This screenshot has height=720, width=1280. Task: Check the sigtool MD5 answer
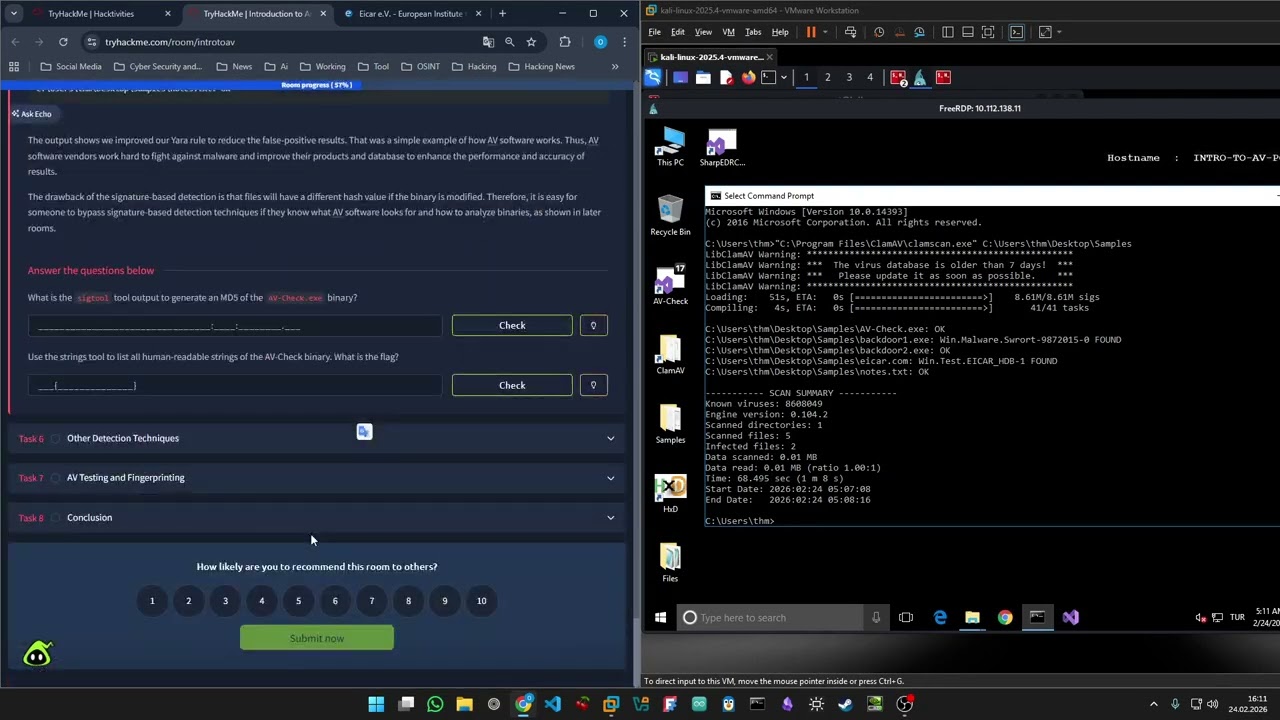pyautogui.click(x=512, y=325)
